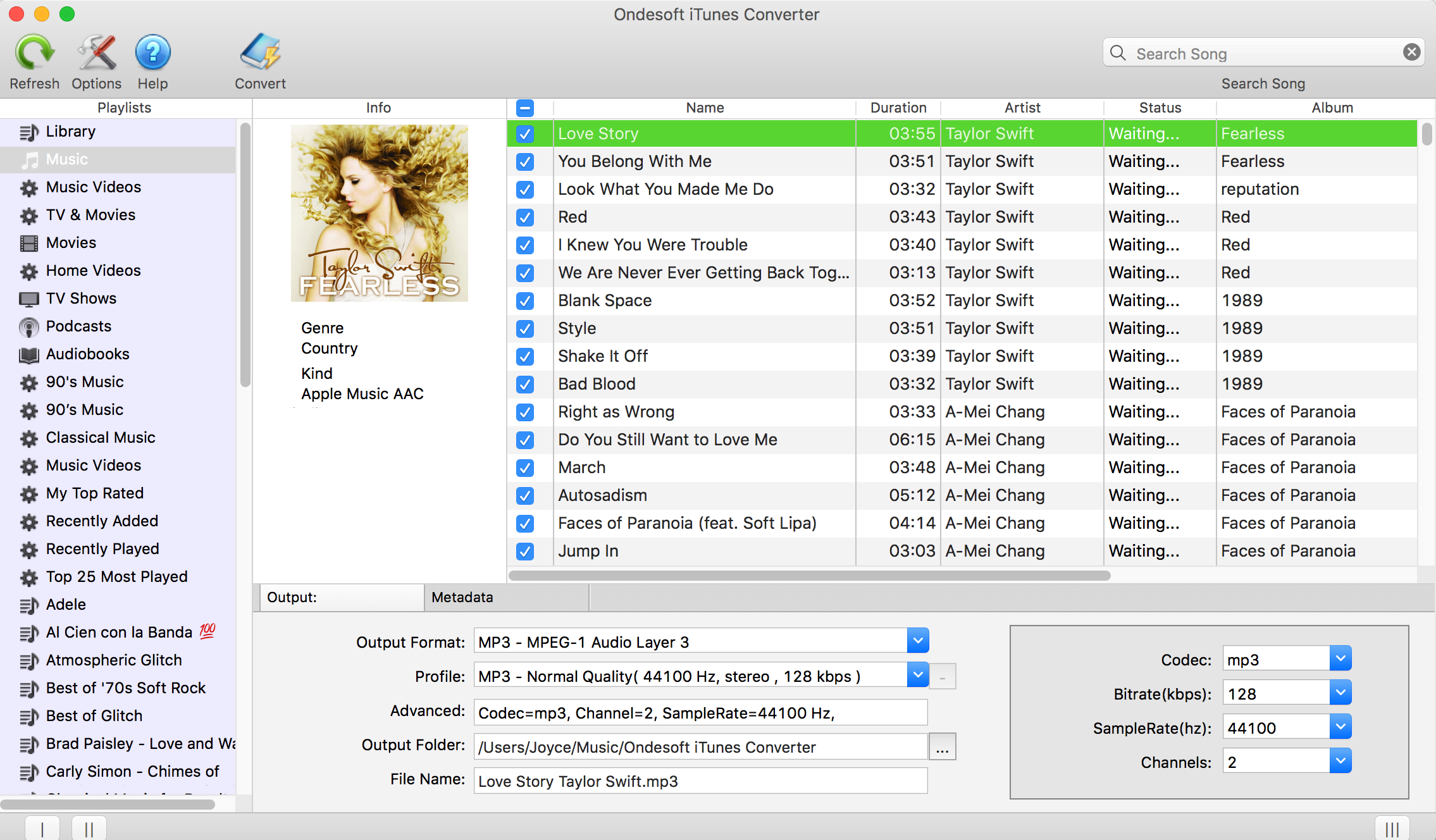Toggle the Love Story track checkbox
The height and width of the screenshot is (840, 1436).
coord(524,133)
